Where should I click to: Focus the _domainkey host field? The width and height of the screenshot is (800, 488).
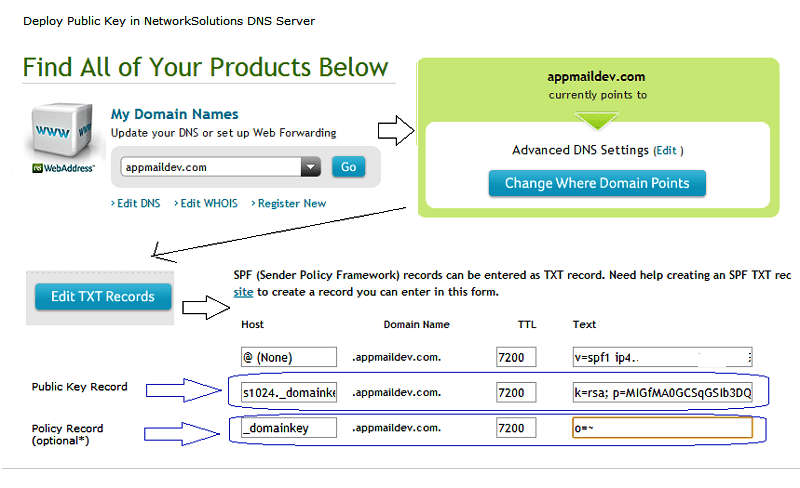click(289, 428)
